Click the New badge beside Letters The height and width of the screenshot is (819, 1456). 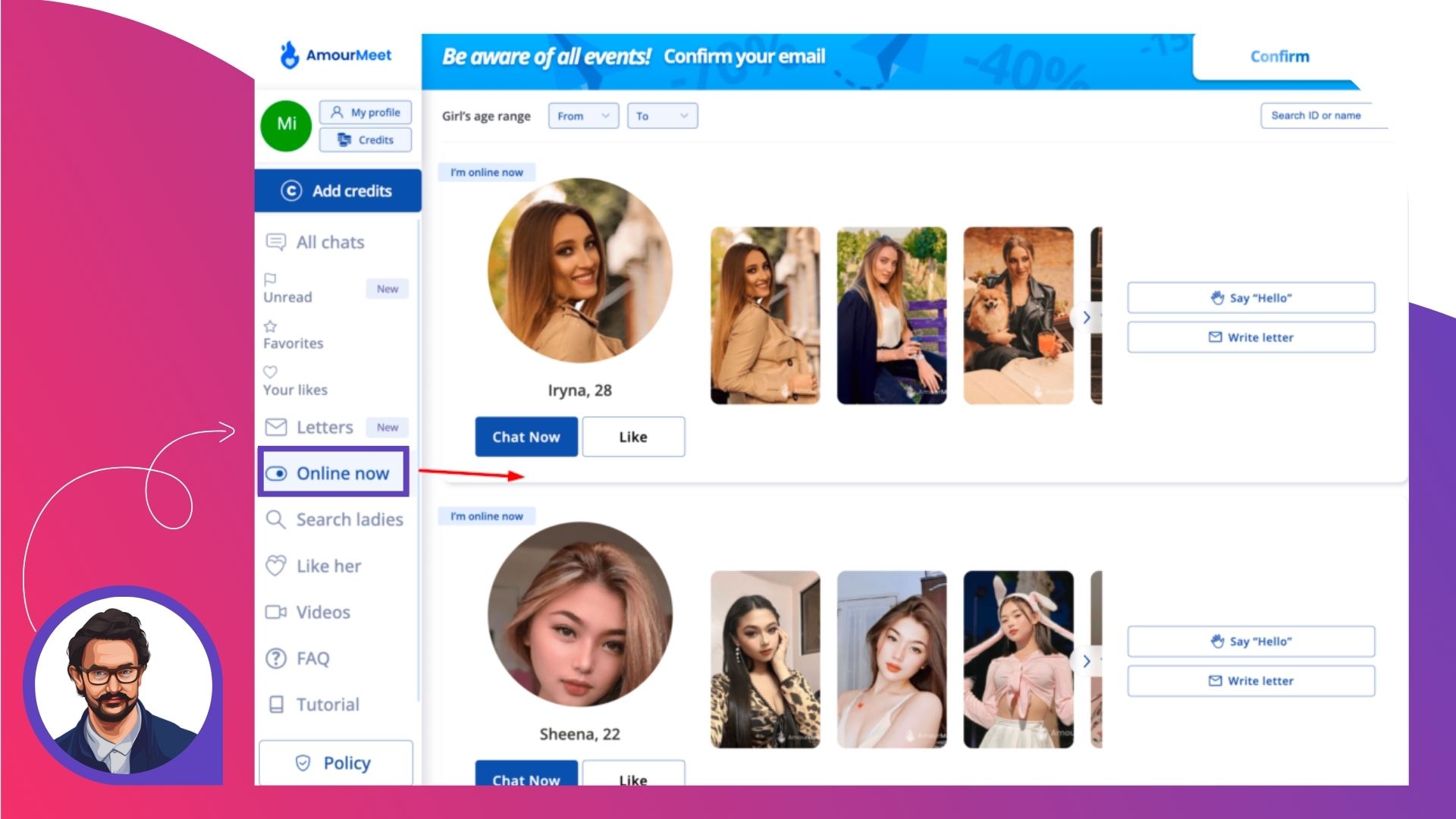(x=388, y=427)
